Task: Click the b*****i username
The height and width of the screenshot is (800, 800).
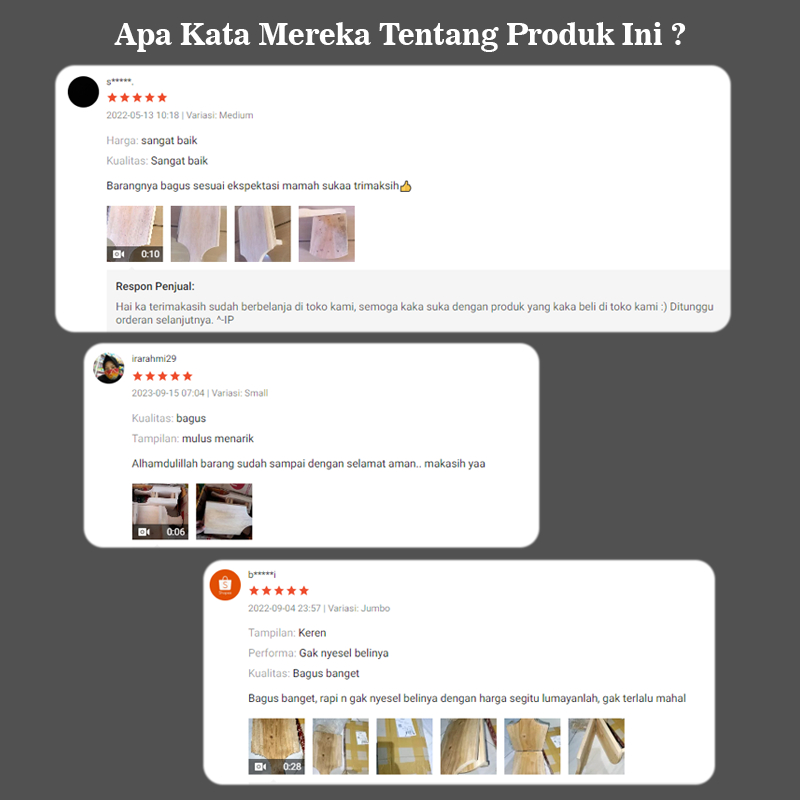Action: (x=262, y=574)
